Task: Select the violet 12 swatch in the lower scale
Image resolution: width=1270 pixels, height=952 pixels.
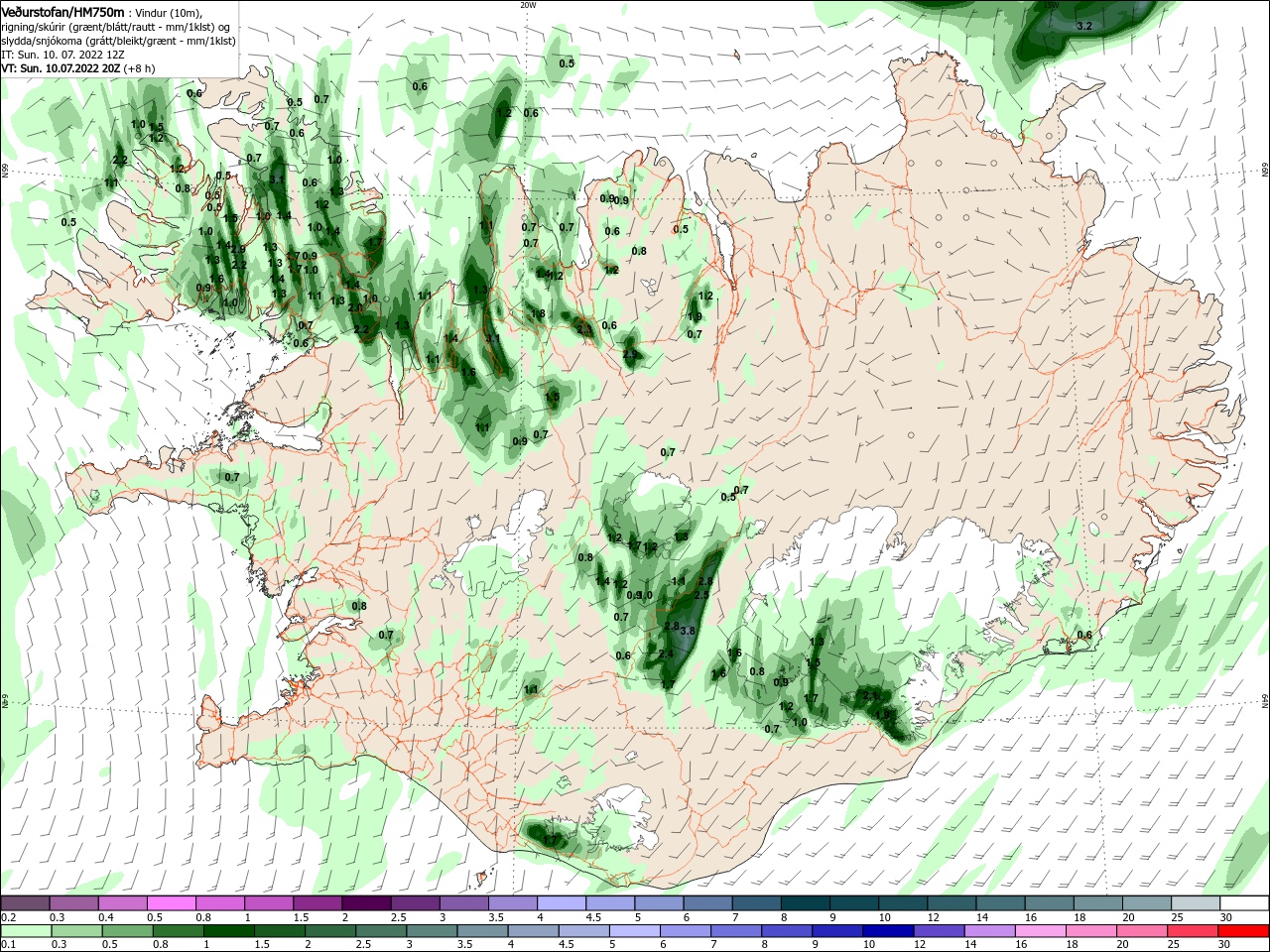Action: point(939,931)
